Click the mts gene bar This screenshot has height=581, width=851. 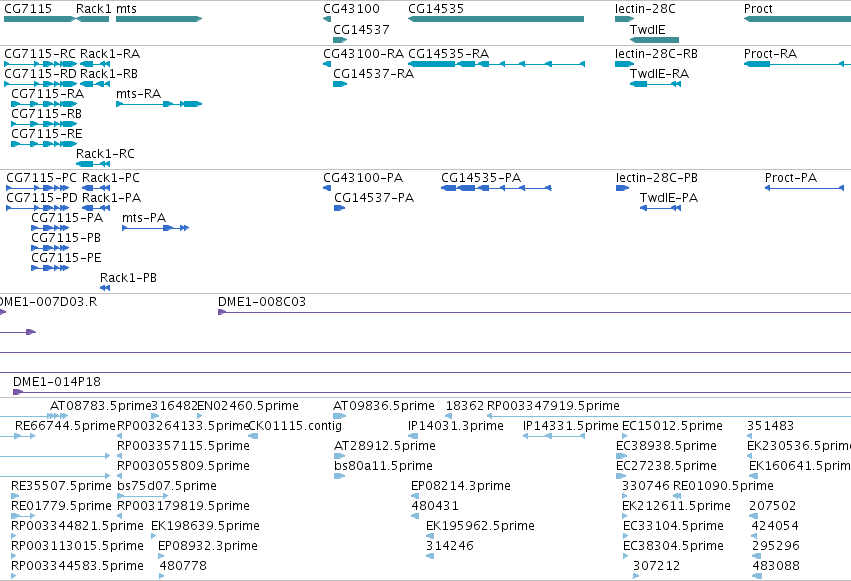[159, 19]
